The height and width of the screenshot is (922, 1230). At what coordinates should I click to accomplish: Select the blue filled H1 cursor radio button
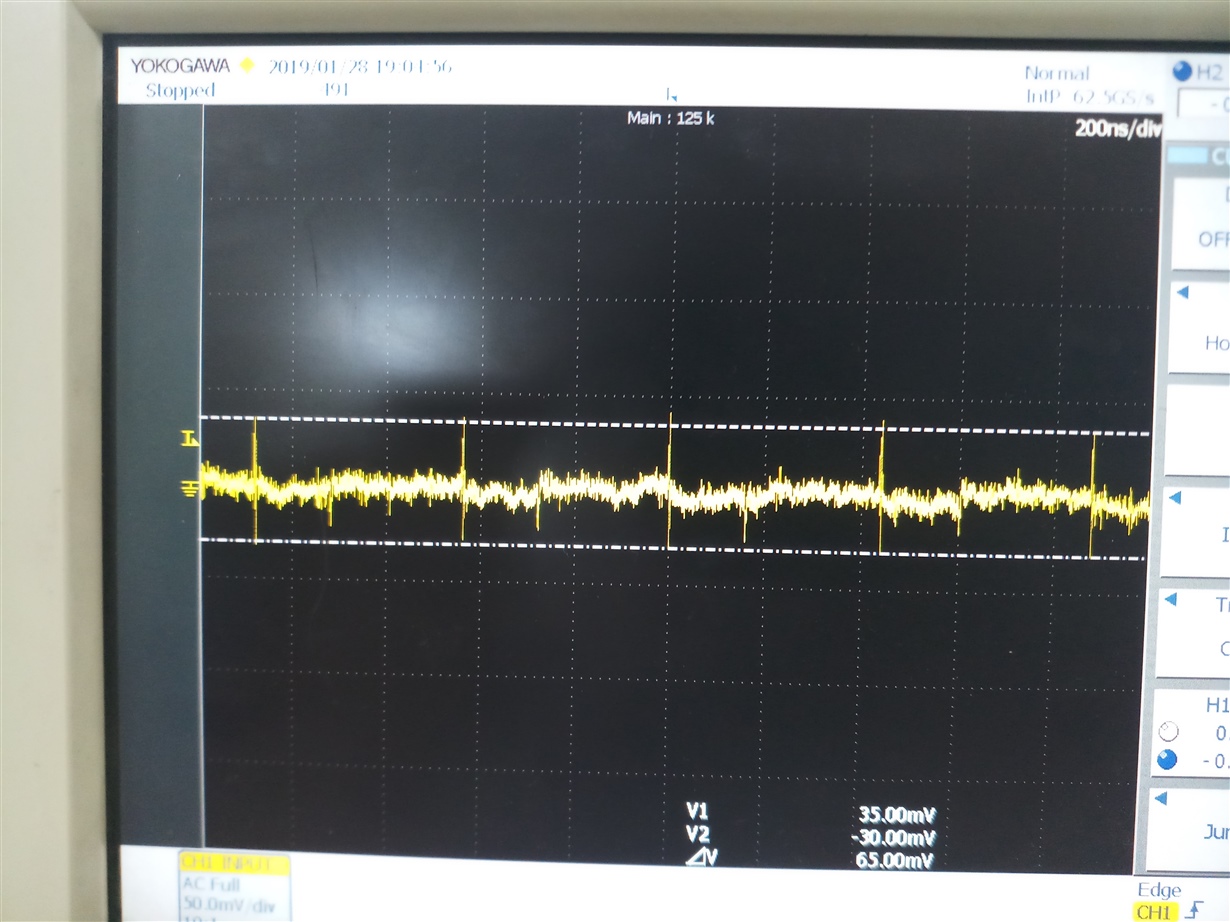pyautogui.click(x=1166, y=760)
